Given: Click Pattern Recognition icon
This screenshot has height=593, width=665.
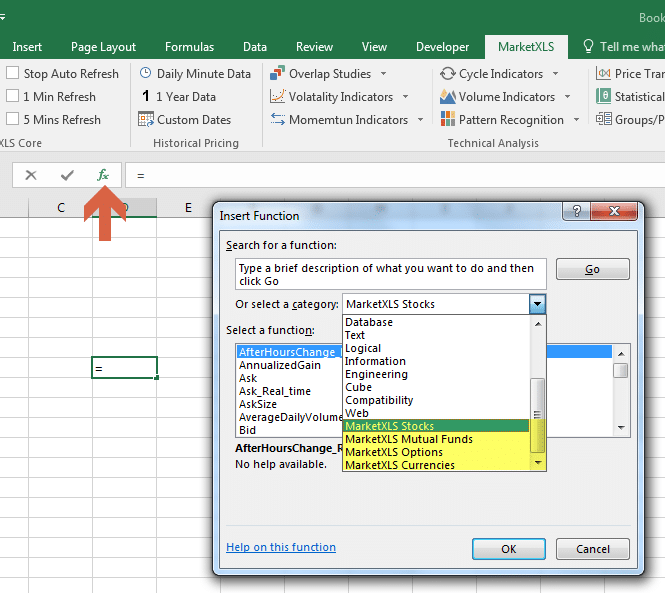Looking at the screenshot, I should [x=447, y=120].
